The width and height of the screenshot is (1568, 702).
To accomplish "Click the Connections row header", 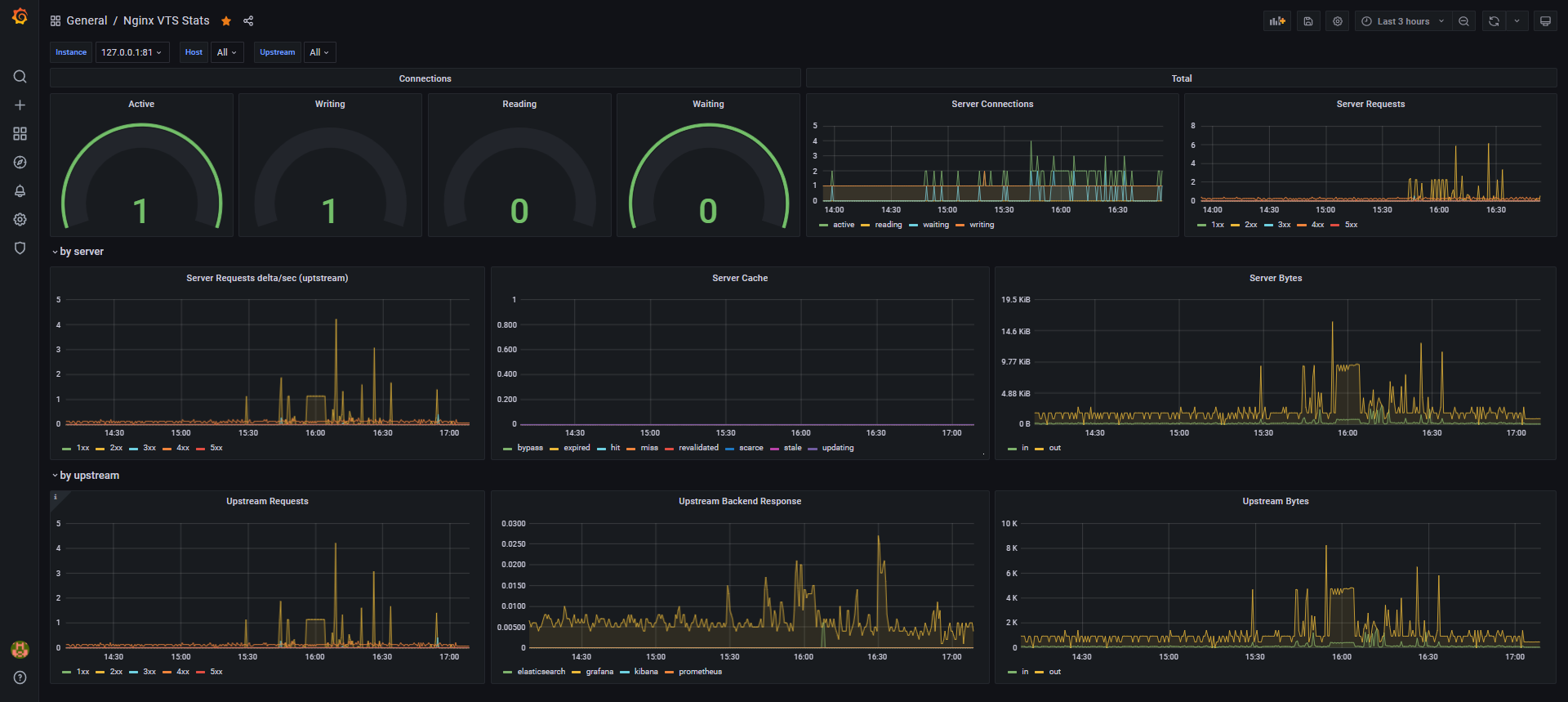I will pyautogui.click(x=425, y=78).
